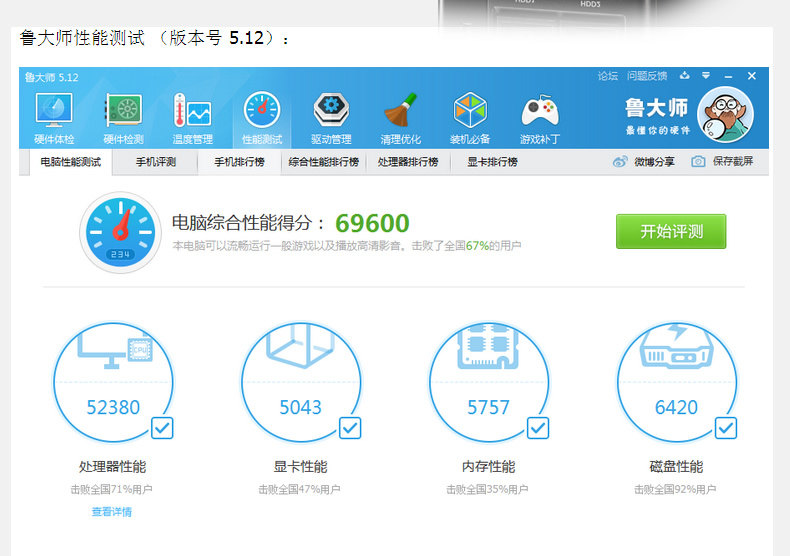Click the memory performance circle 5757

point(489,382)
